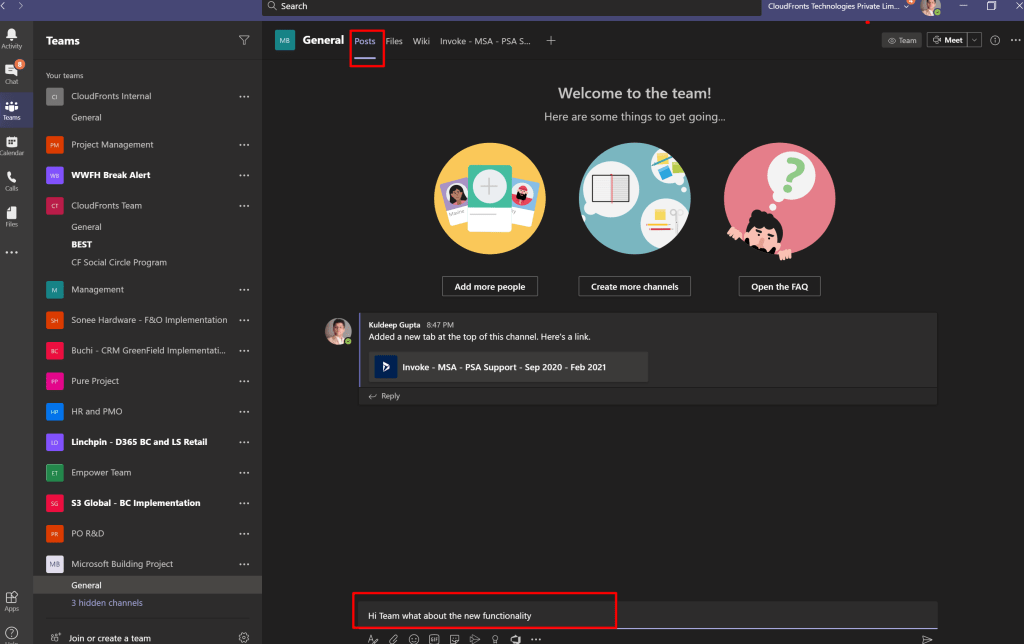
Task: Insert an emoji into the message
Action: [413, 638]
